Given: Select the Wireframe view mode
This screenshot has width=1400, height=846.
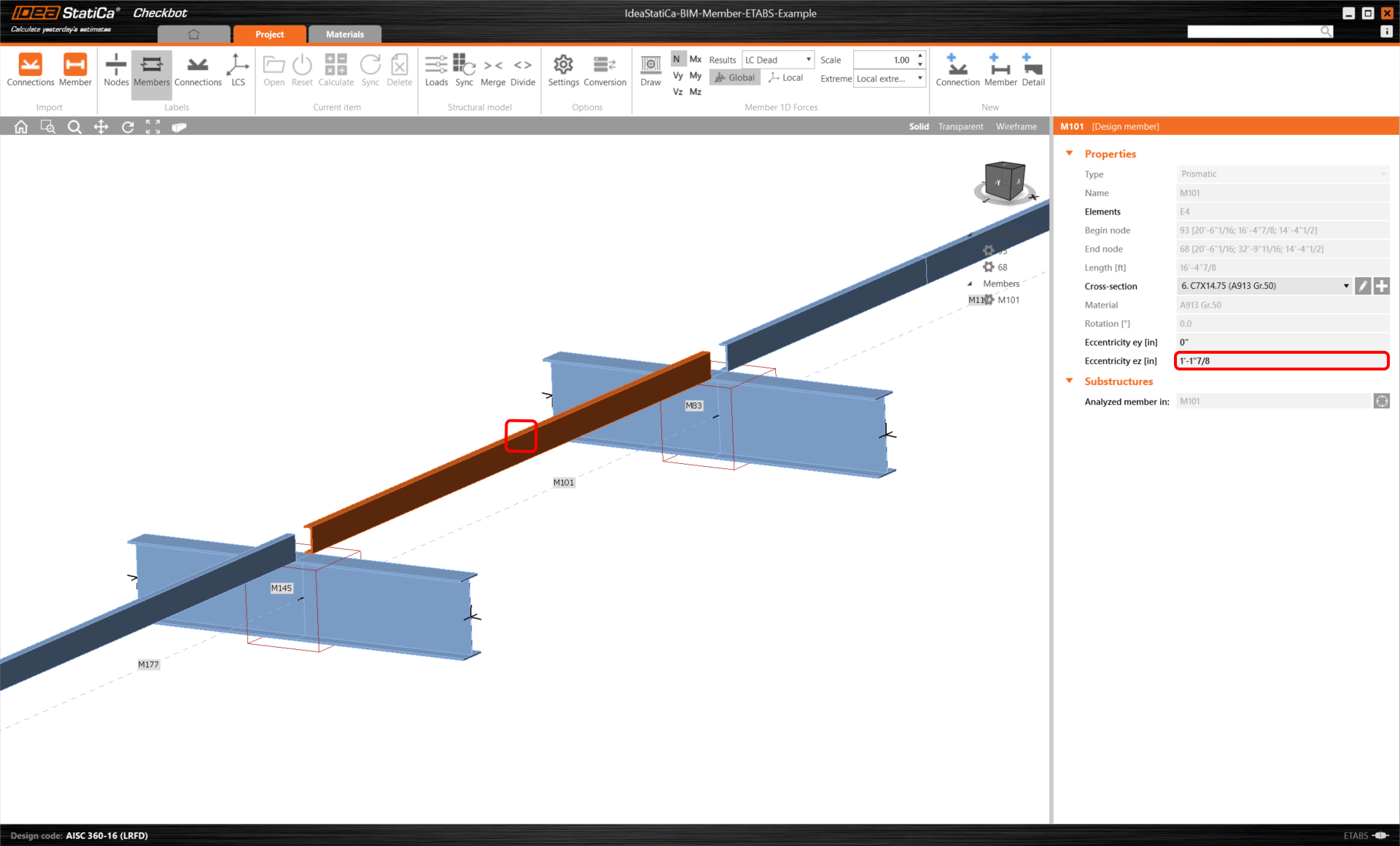Looking at the screenshot, I should coord(1016,127).
